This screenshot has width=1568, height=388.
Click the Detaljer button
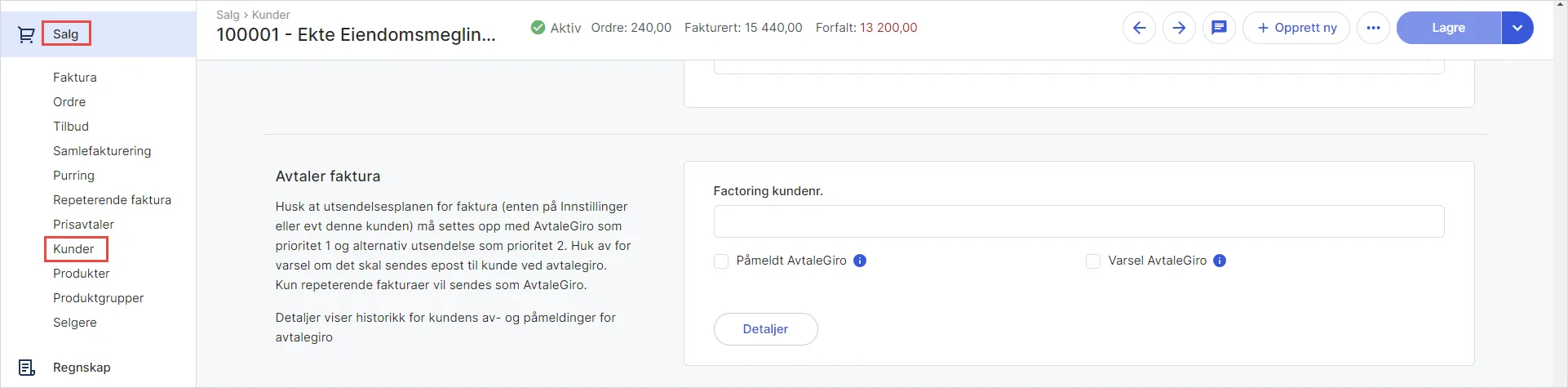(765, 329)
